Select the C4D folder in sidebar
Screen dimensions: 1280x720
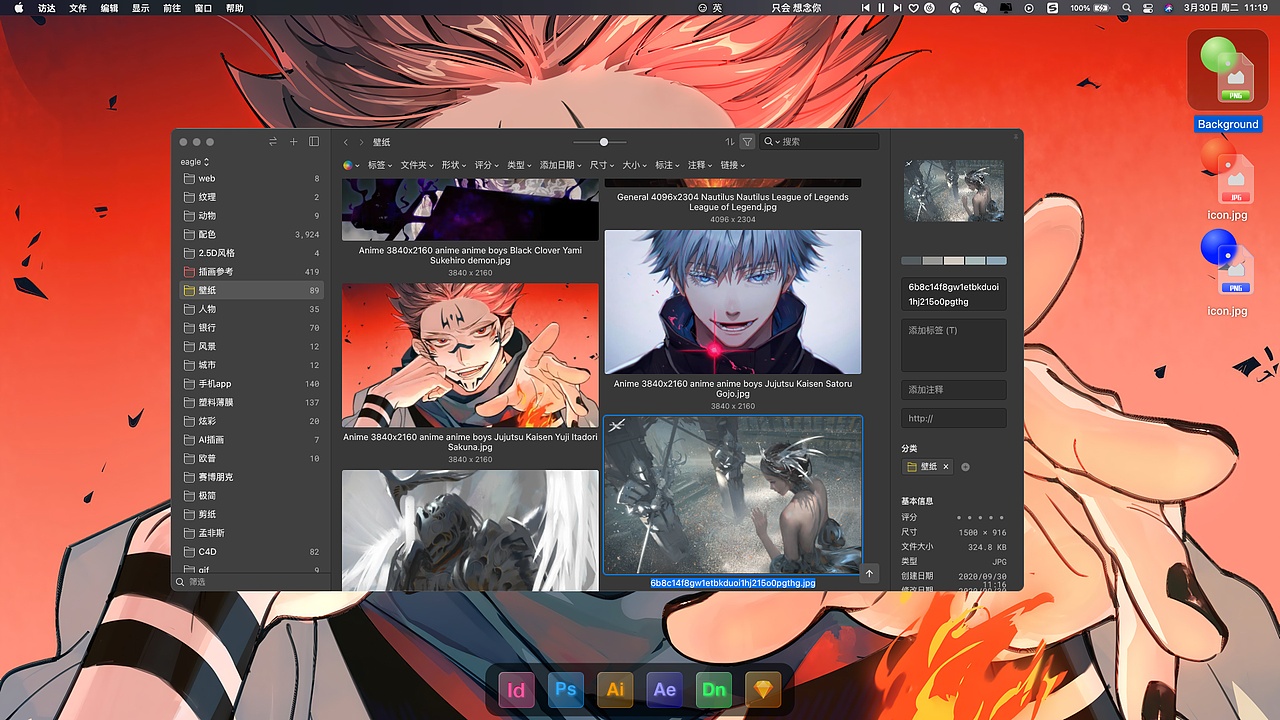(x=250, y=551)
